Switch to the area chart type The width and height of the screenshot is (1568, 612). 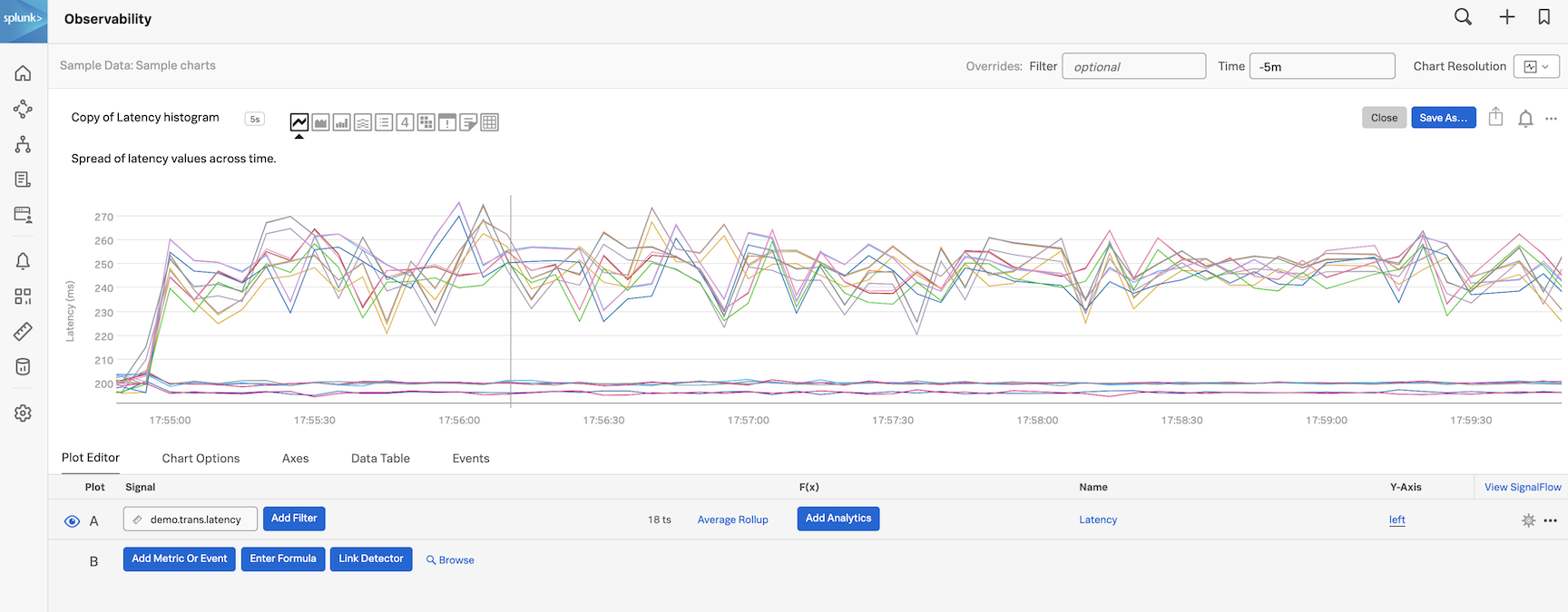tap(320, 122)
